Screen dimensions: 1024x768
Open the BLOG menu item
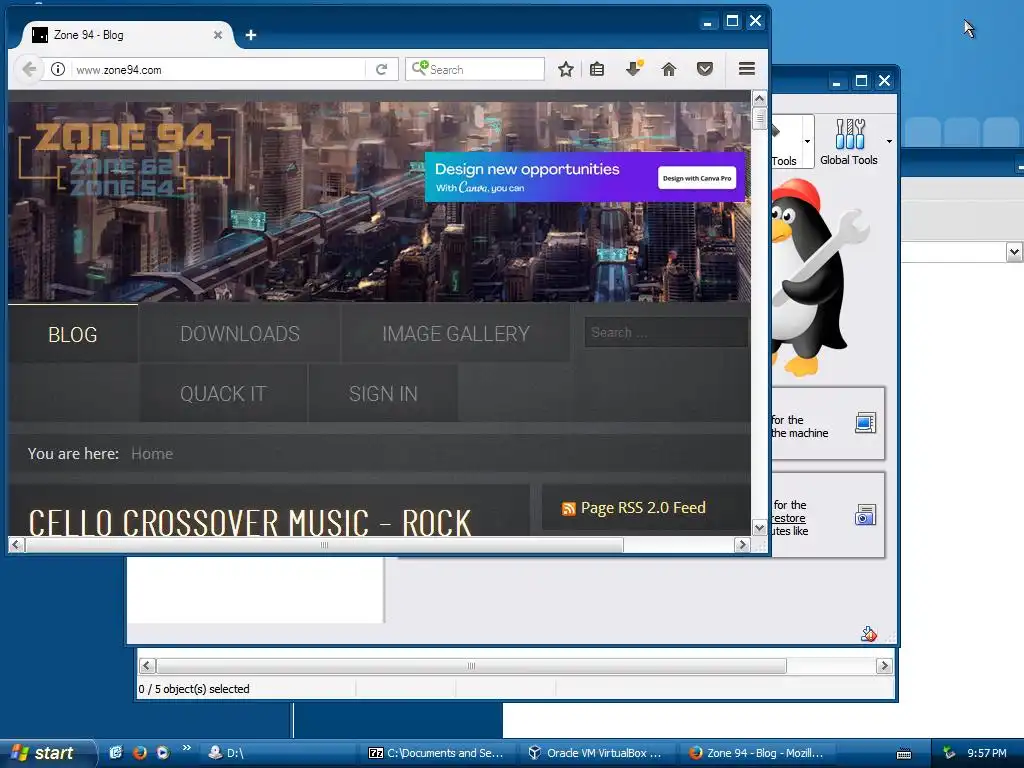72,334
